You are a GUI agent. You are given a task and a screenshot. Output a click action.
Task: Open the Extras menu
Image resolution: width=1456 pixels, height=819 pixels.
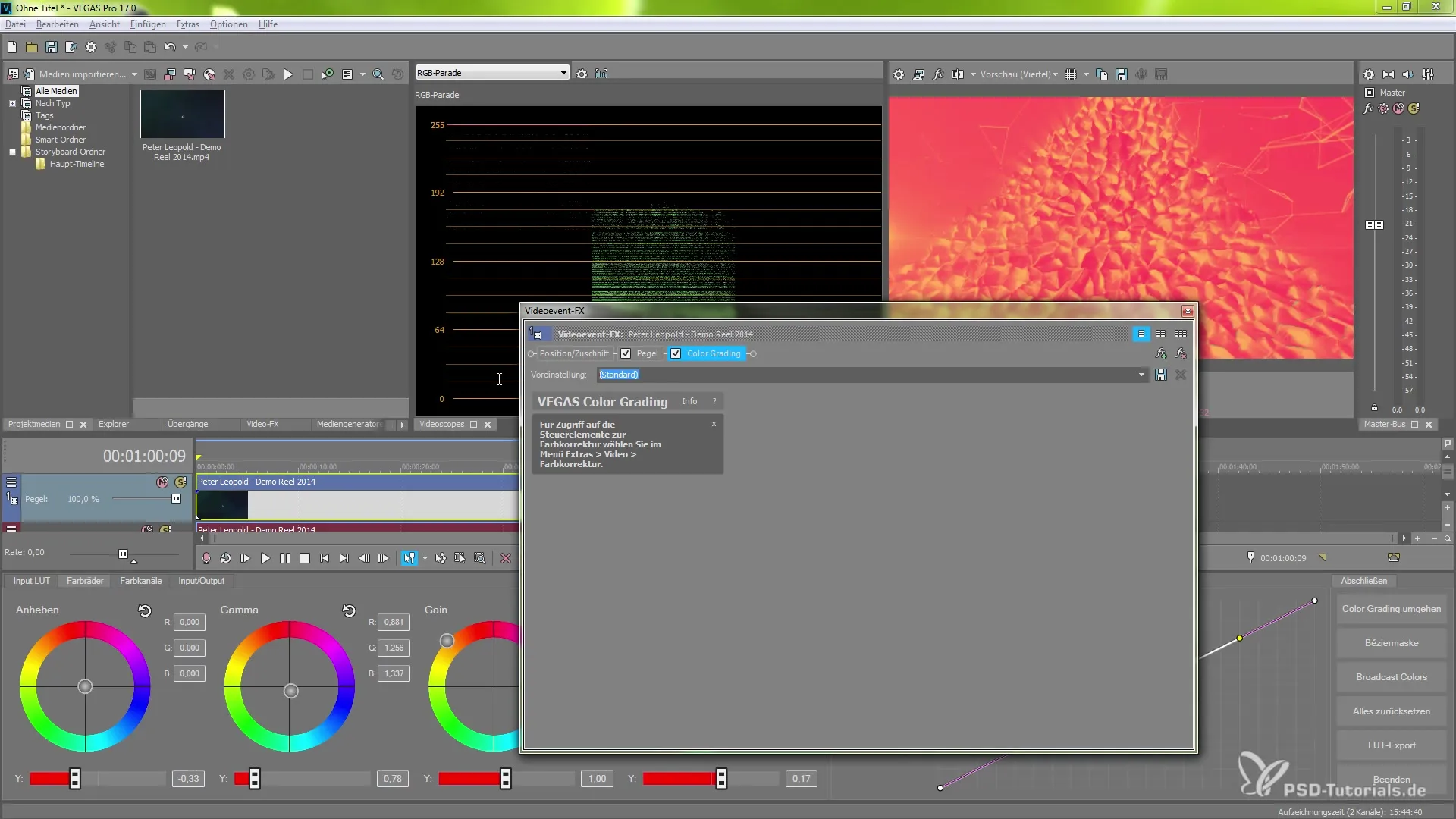[x=187, y=24]
